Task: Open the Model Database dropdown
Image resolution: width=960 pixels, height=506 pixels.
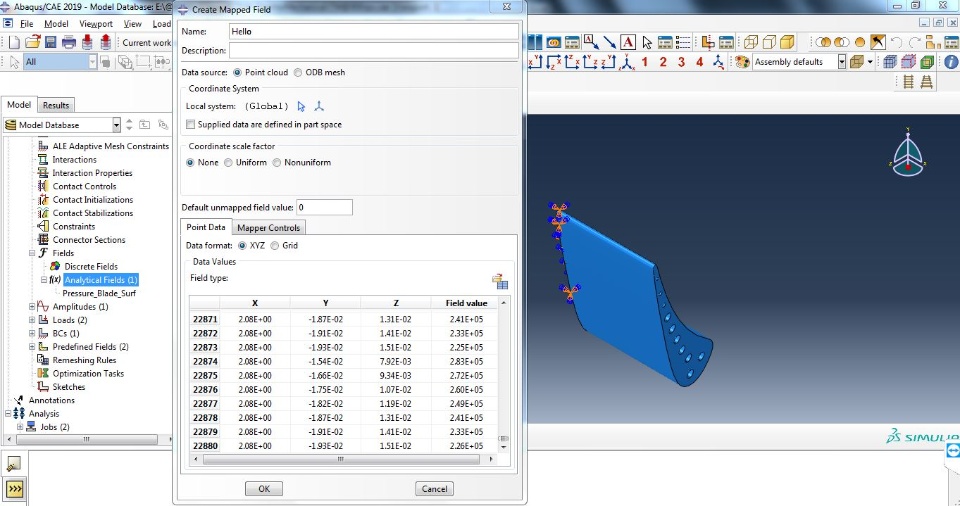Action: 116,125
